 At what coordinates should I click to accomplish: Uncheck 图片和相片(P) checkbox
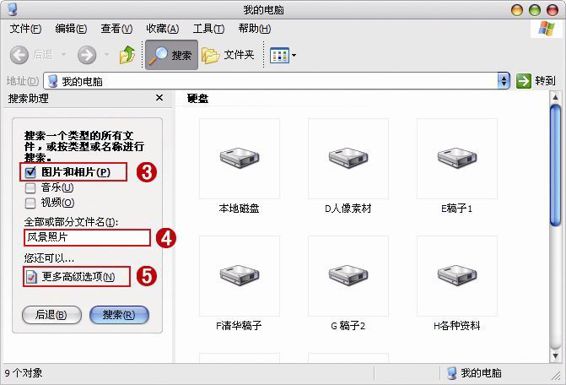30,172
